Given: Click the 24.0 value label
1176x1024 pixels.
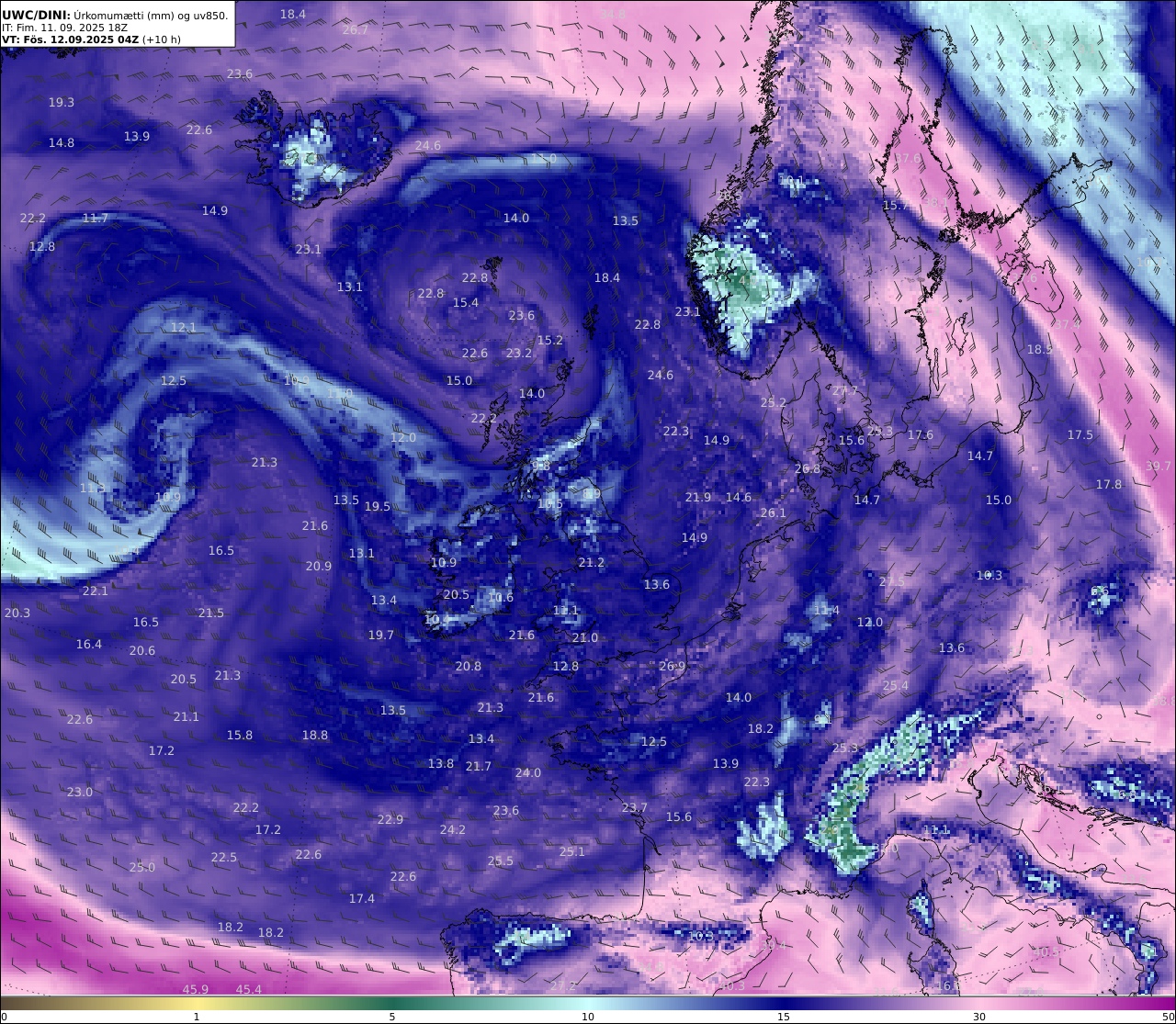Looking at the screenshot, I should [x=528, y=773].
